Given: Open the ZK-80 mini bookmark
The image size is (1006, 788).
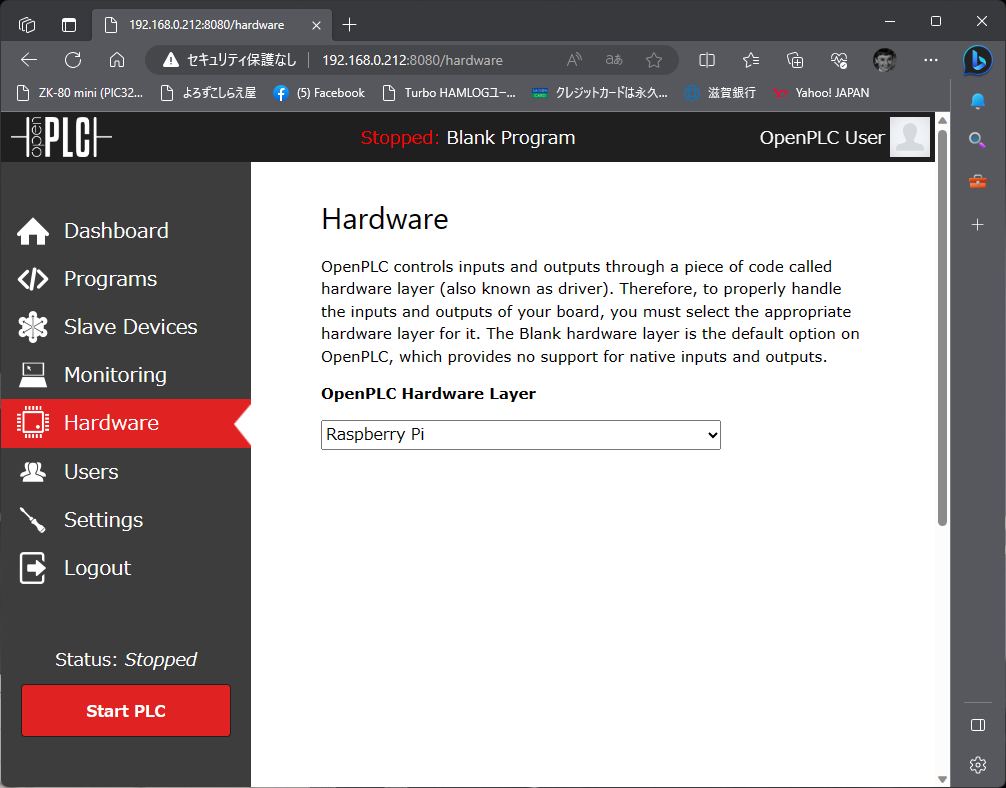Looking at the screenshot, I should (x=80, y=93).
